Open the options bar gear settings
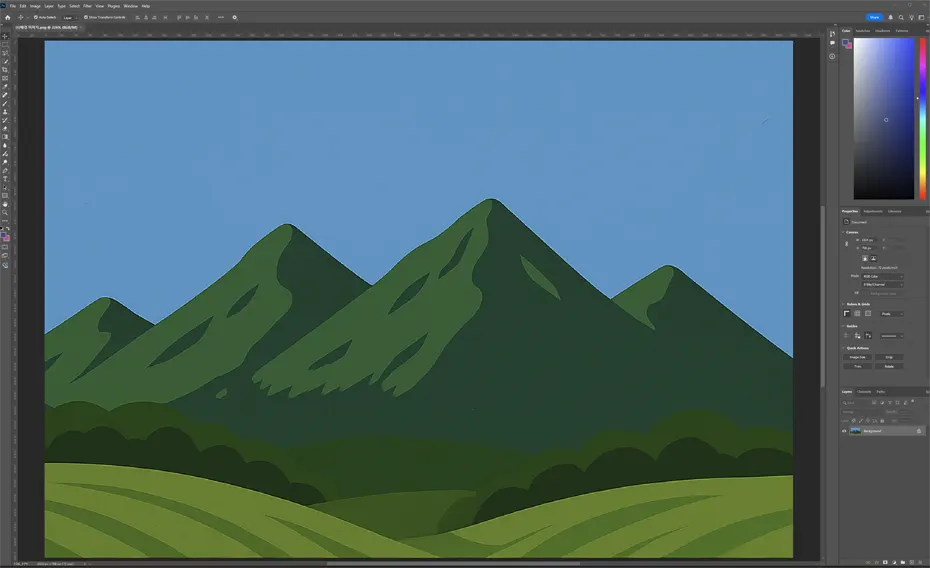930x568 pixels. [234, 17]
